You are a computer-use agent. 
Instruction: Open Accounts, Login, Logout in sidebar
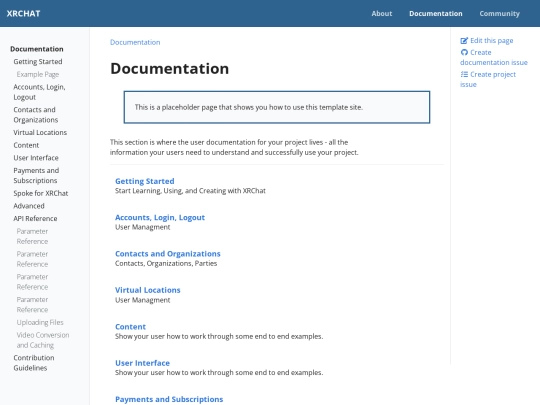[x=39, y=92]
